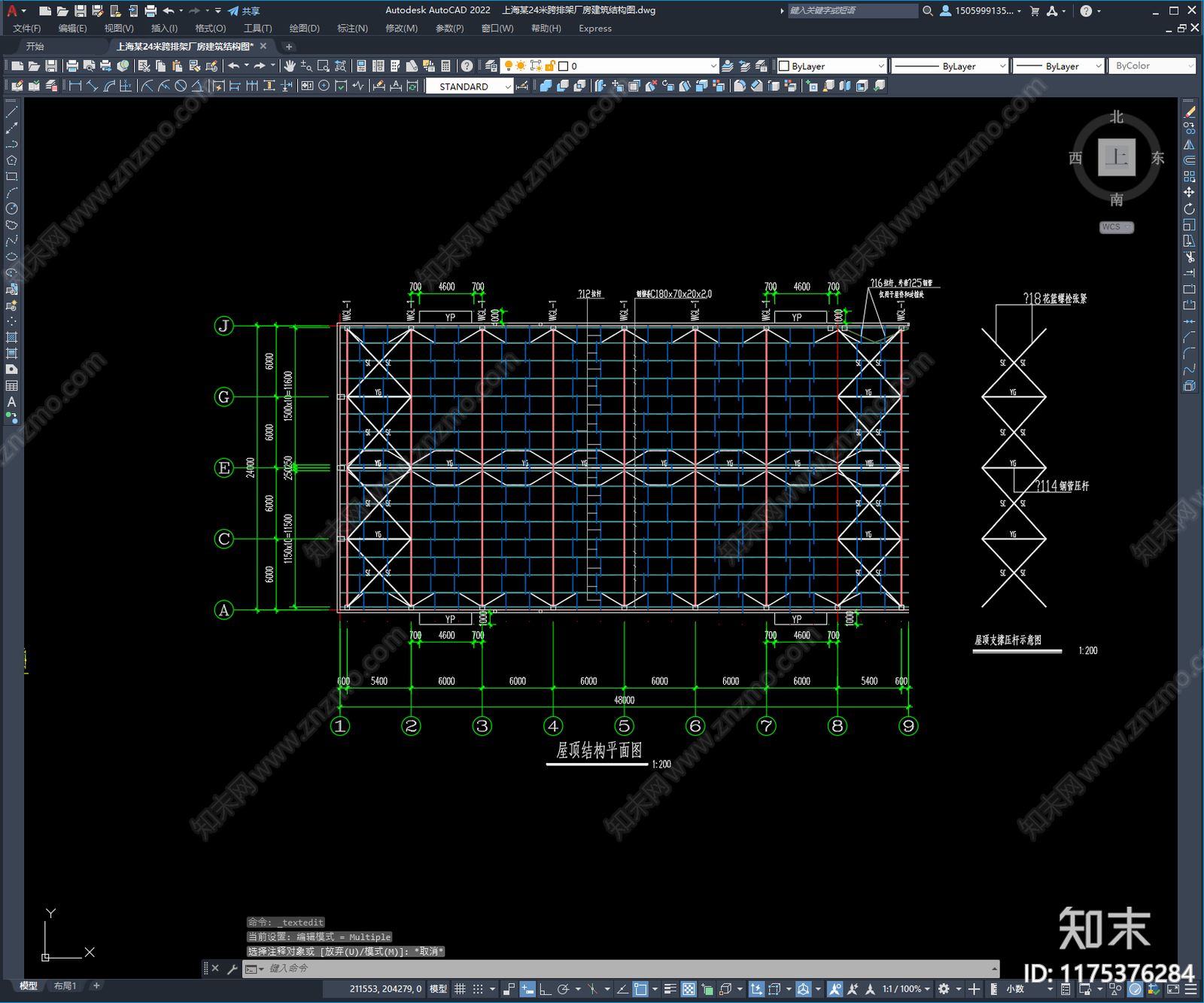Image resolution: width=1204 pixels, height=1003 pixels.
Task: Select the Circle draw tool
Action: click(11, 208)
